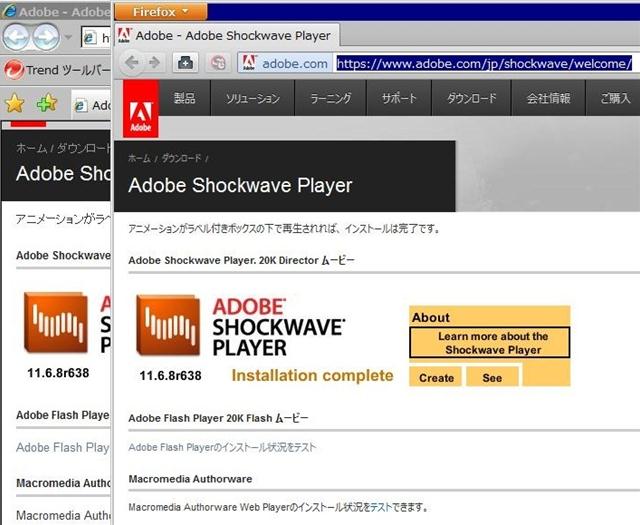Screen dimensions: 640x525
Task: Open the ご購入 navigation menu
Action: pos(614,98)
